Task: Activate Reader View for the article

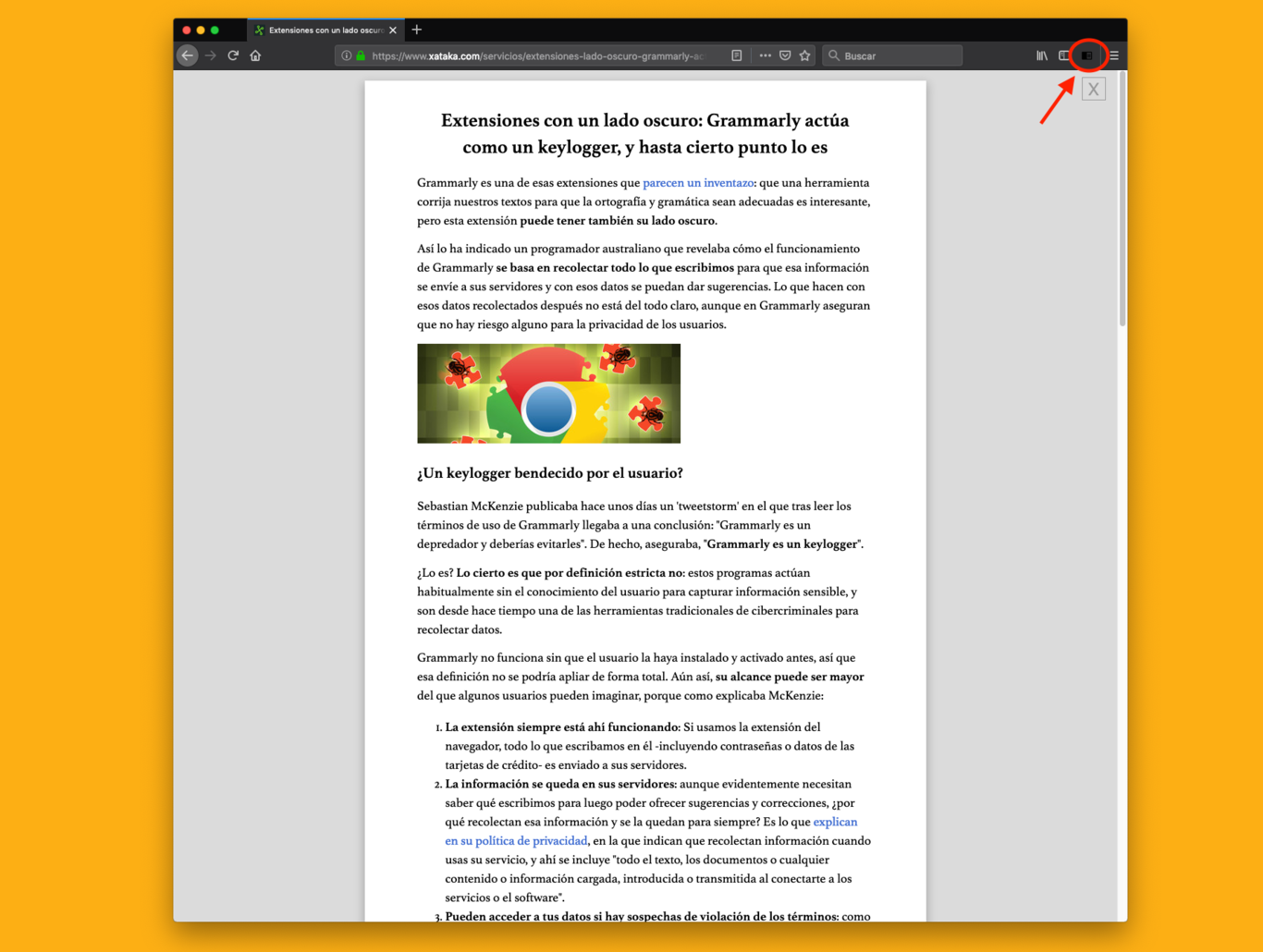Action: 737,55
